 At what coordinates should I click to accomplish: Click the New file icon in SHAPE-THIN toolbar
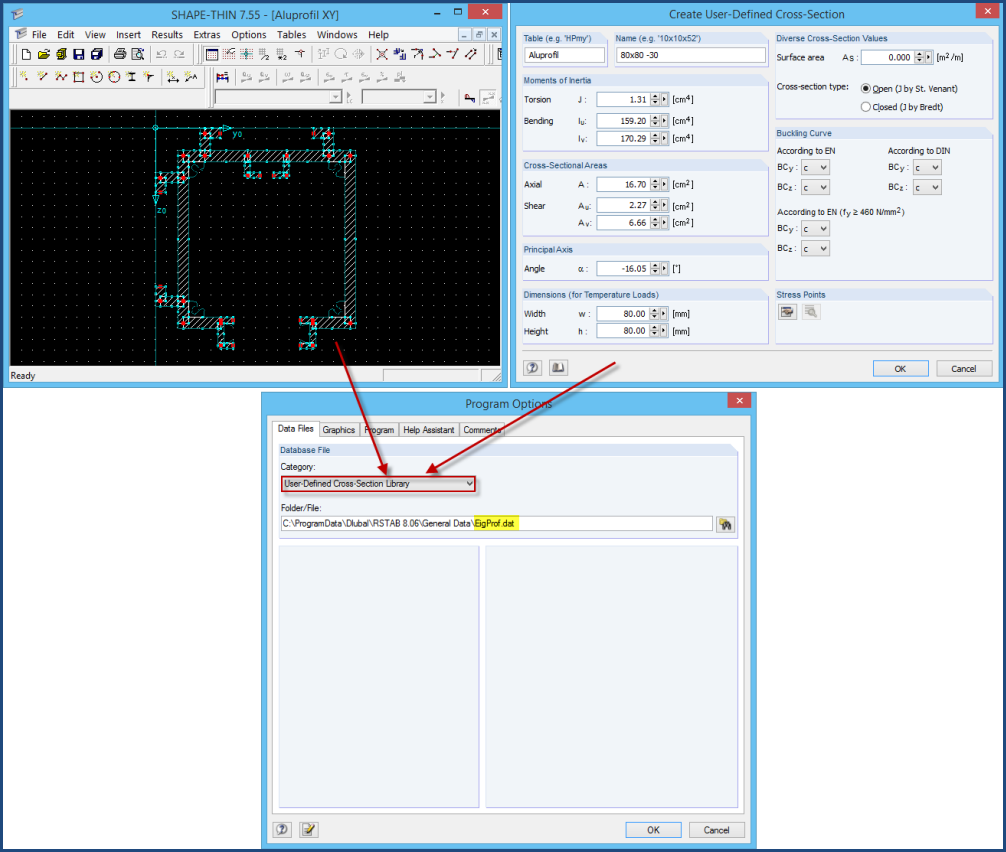point(26,55)
